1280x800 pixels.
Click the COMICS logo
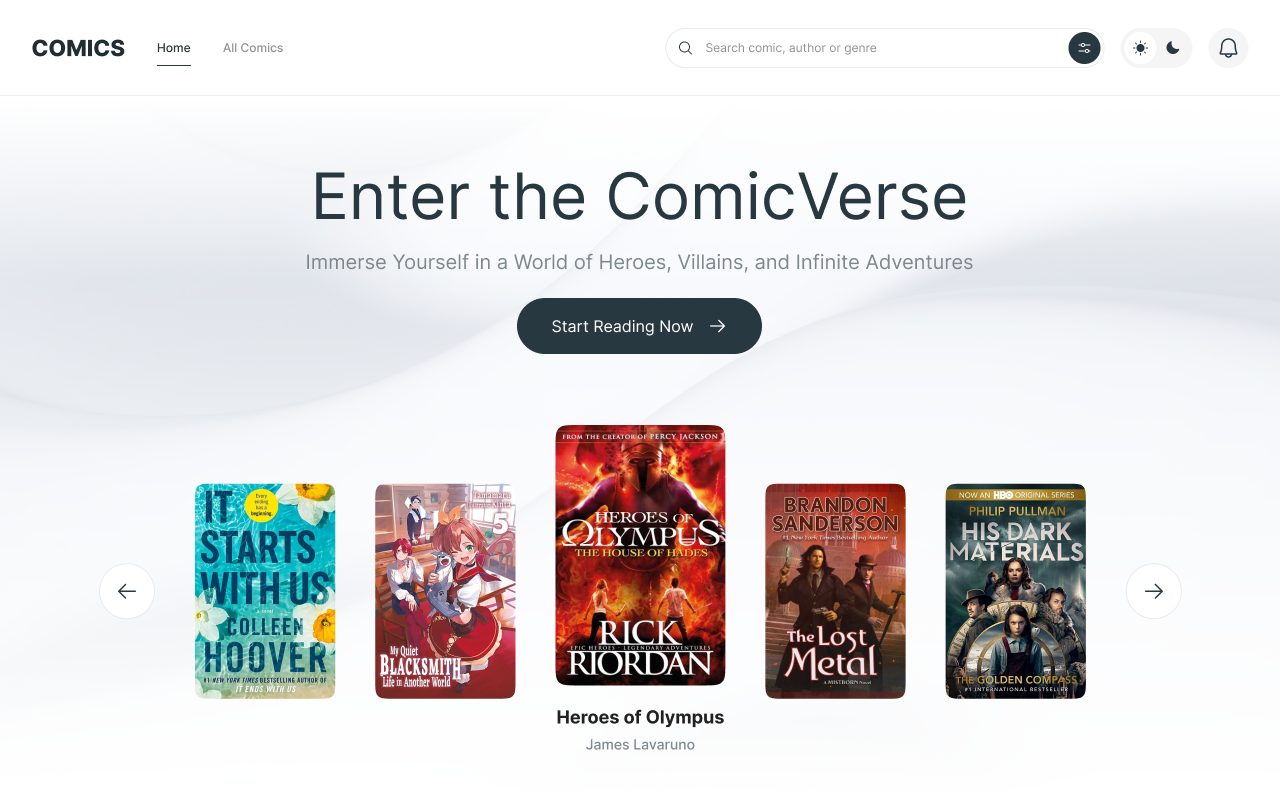78,48
